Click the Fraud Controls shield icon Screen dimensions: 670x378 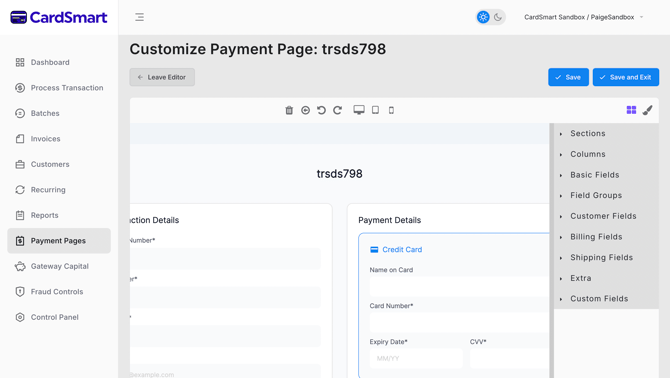click(x=20, y=292)
